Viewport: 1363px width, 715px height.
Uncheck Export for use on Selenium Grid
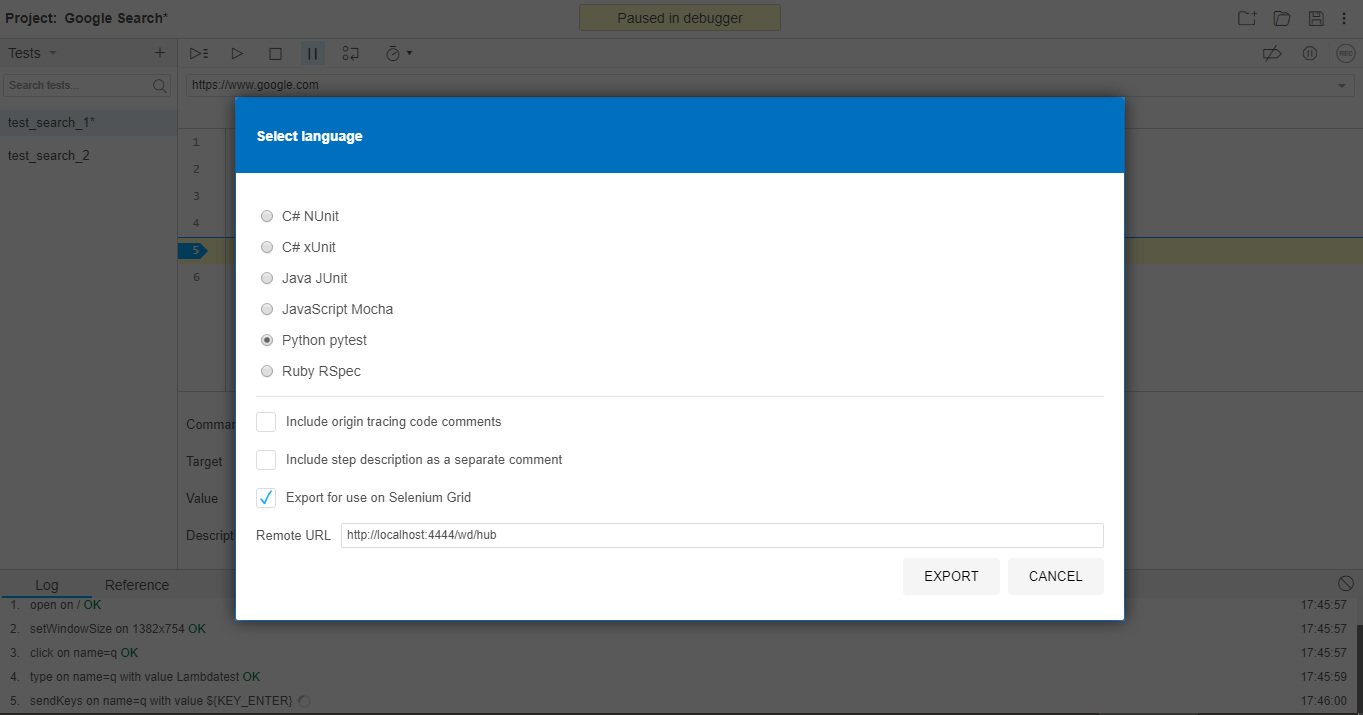point(265,497)
